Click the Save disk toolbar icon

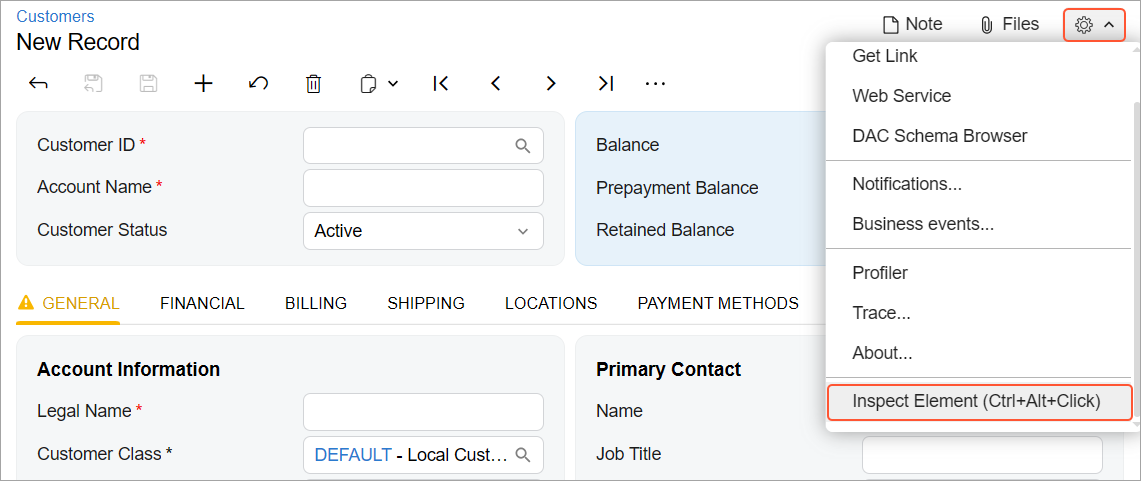coord(148,84)
